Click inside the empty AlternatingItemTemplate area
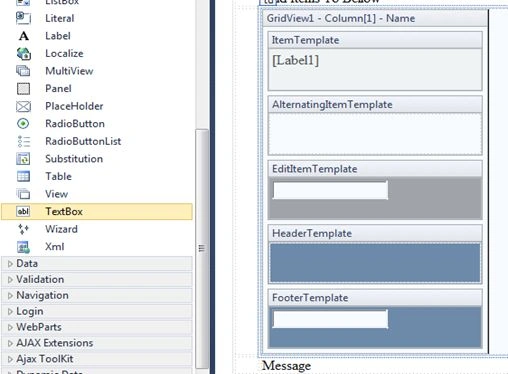The width and height of the screenshot is (508, 374). click(375, 134)
